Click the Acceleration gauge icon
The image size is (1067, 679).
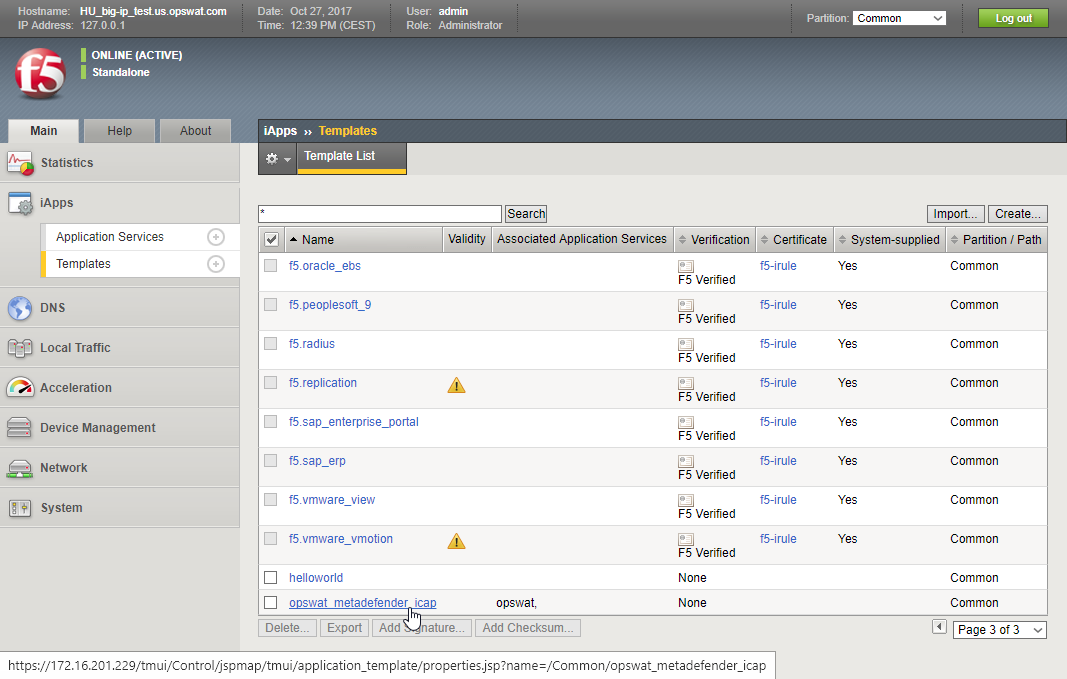(20, 388)
